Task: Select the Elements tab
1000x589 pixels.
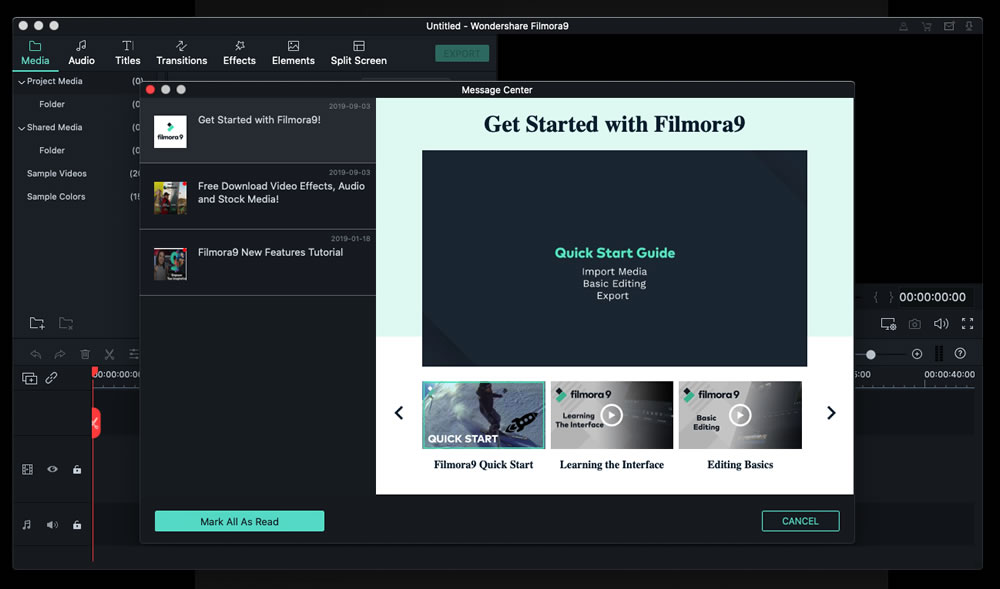Action: [293, 53]
